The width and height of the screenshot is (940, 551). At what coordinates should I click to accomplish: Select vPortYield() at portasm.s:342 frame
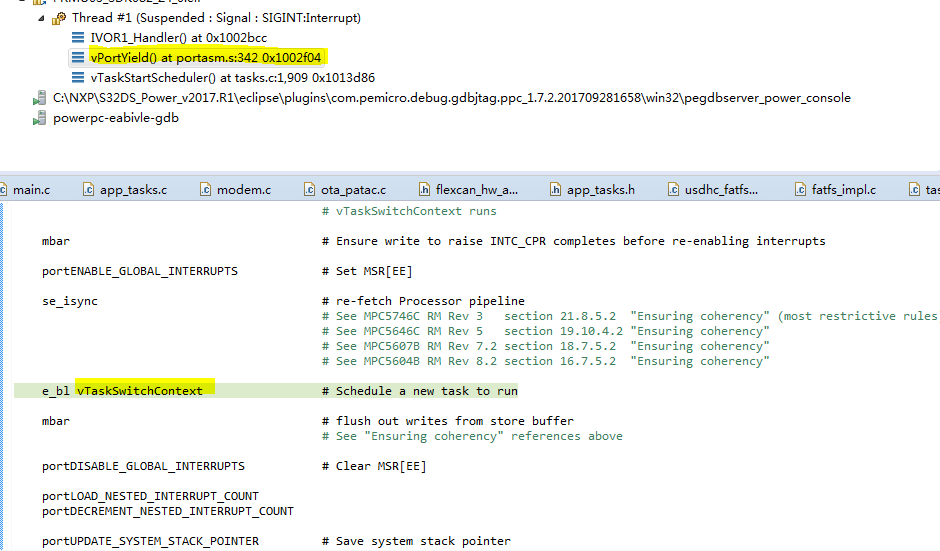click(x=206, y=58)
